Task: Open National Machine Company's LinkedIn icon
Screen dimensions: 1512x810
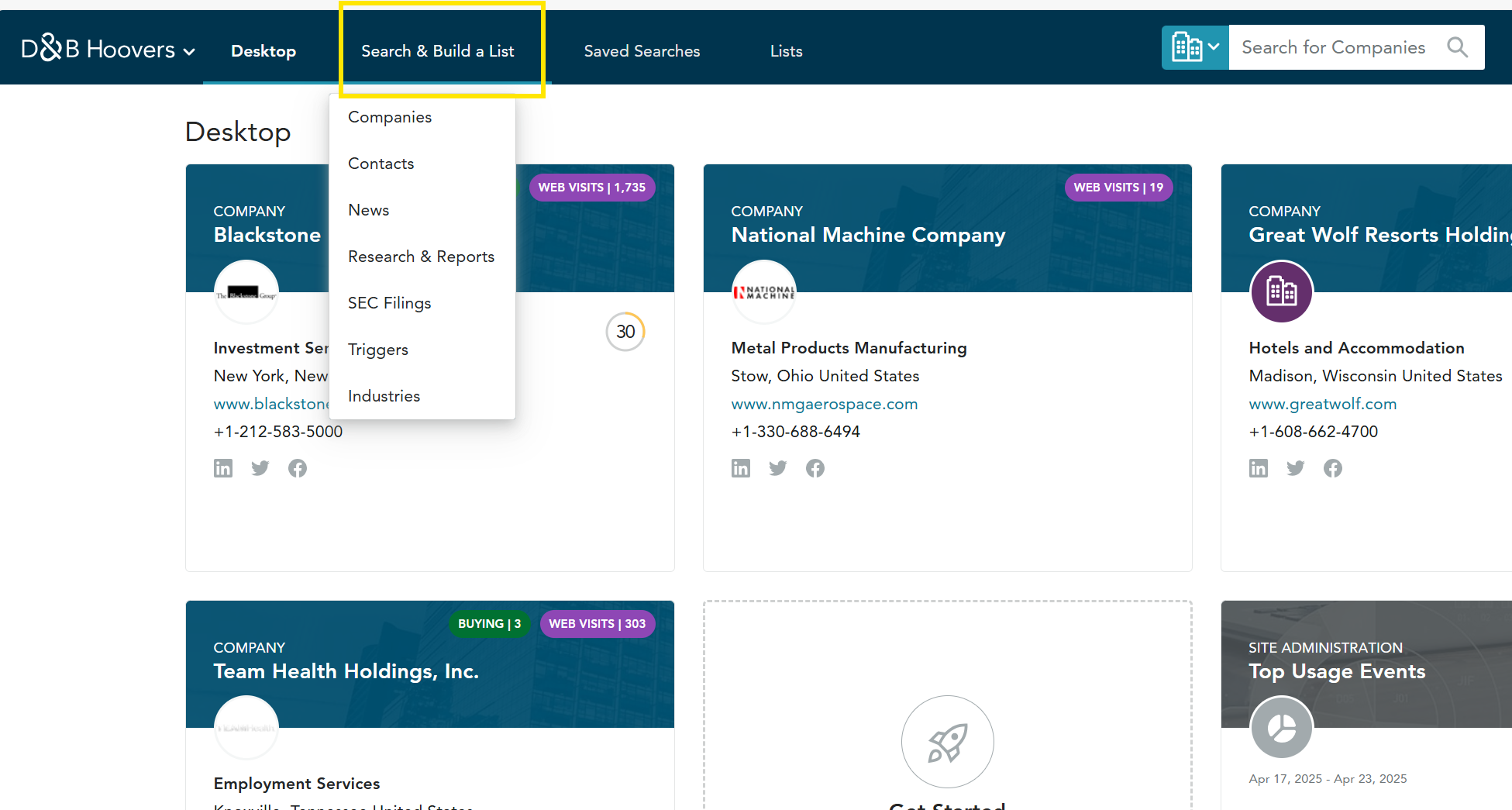Action: click(741, 468)
